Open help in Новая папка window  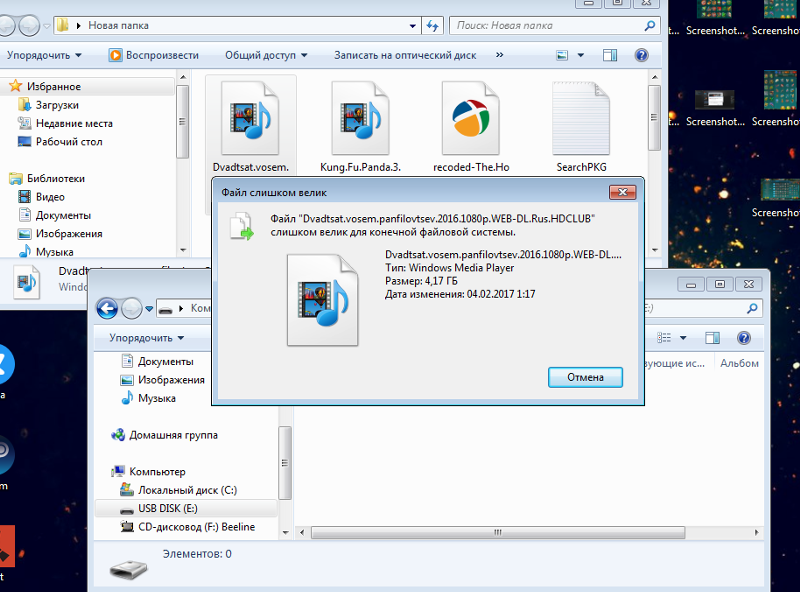[x=641, y=55]
